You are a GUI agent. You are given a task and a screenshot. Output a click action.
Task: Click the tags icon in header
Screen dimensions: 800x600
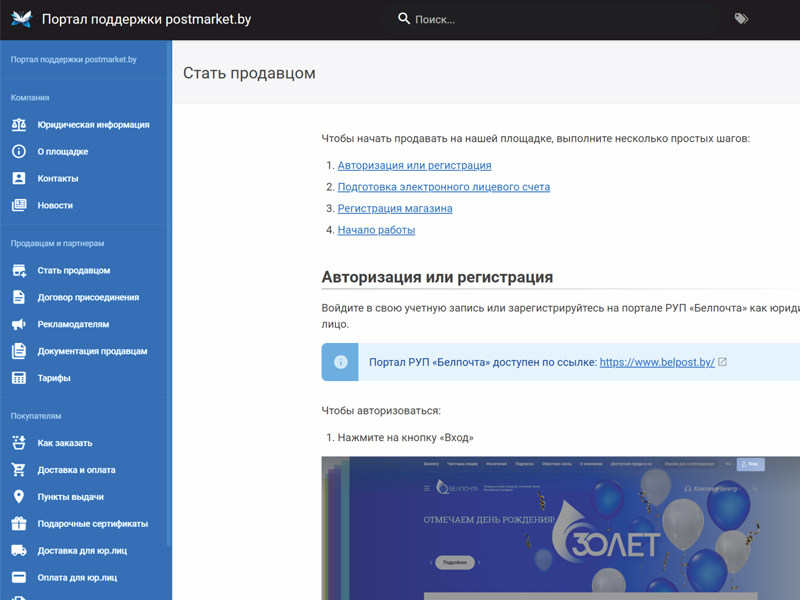click(741, 19)
